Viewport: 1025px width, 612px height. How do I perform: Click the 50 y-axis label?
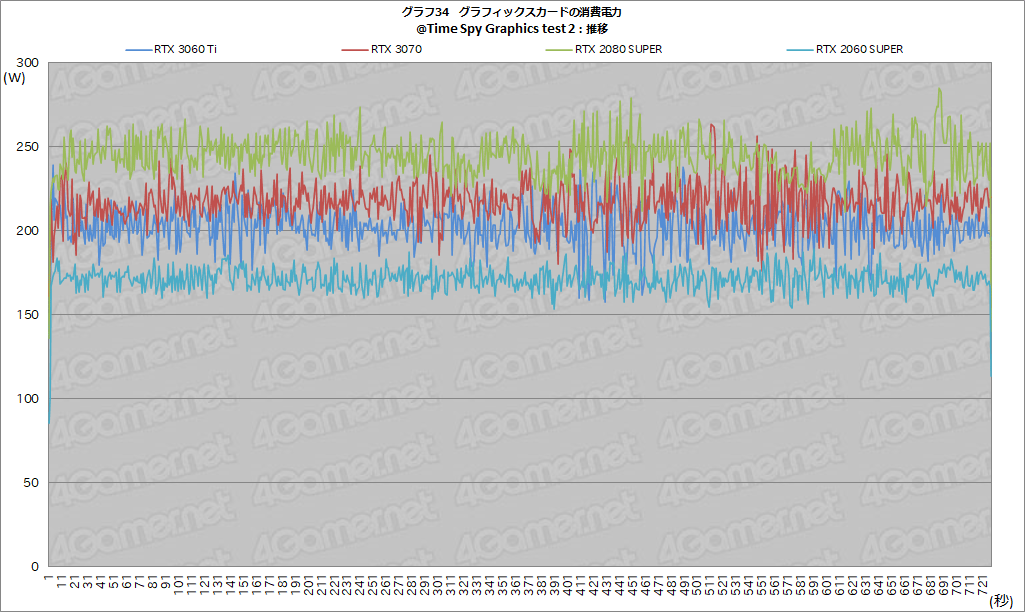[x=31, y=483]
